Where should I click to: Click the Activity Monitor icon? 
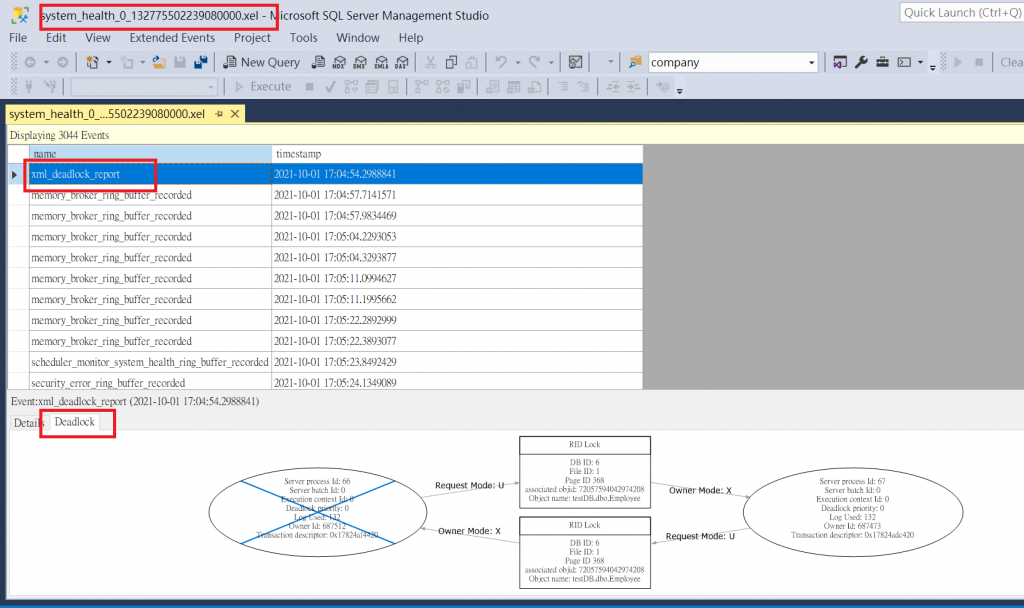pyautogui.click(x=575, y=62)
